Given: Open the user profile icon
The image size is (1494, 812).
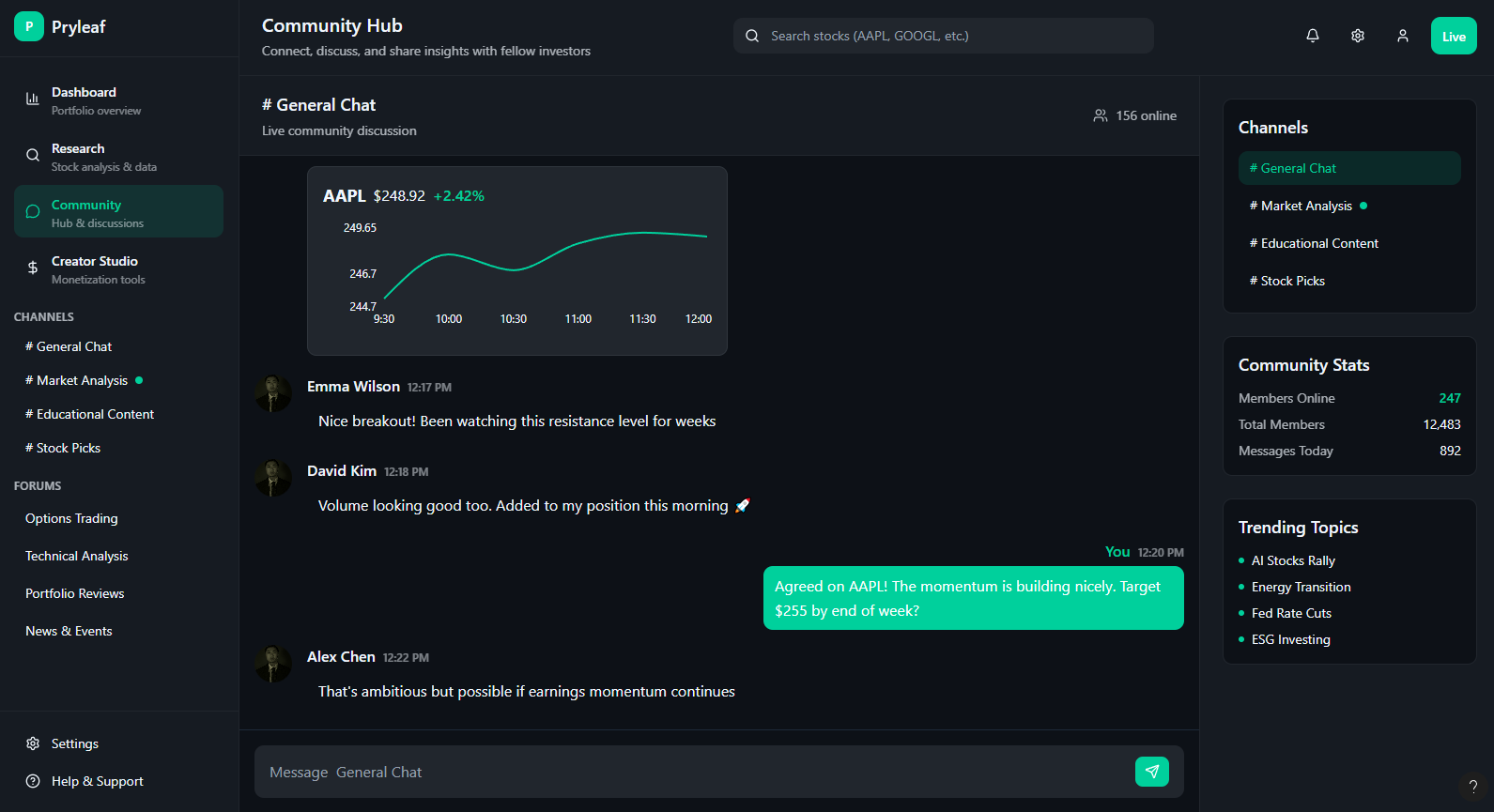Looking at the screenshot, I should tap(1403, 35).
